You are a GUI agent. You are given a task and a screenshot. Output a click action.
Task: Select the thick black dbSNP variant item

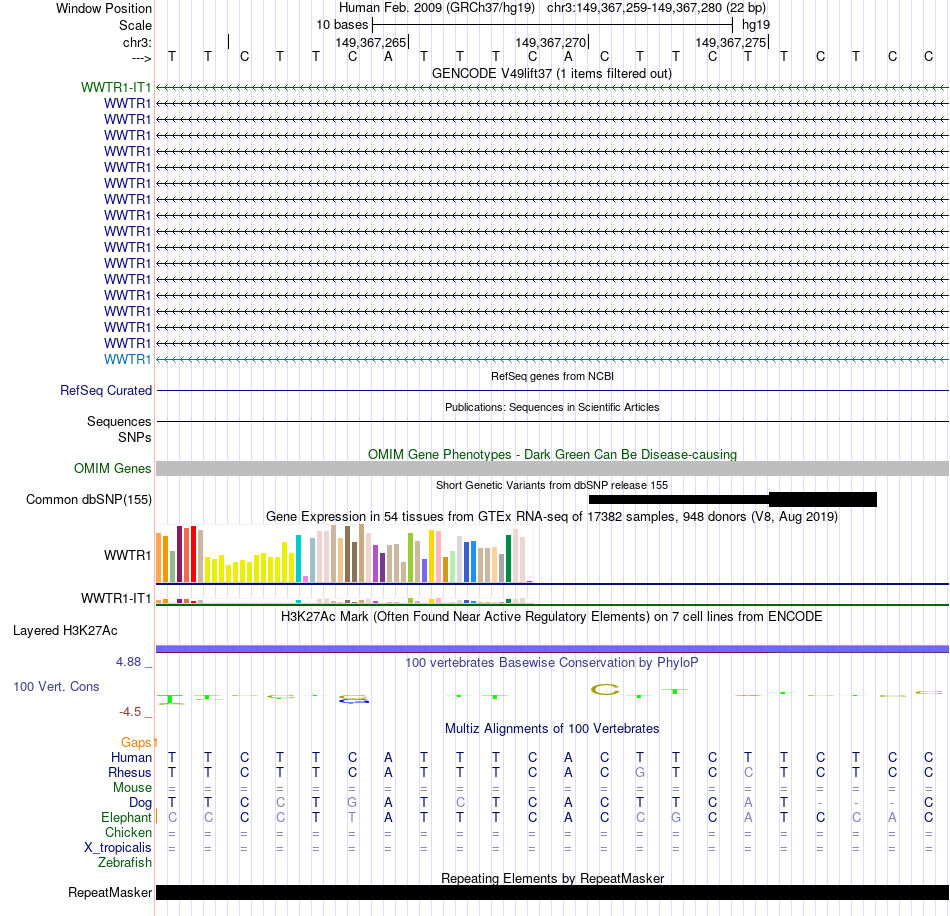tap(823, 499)
